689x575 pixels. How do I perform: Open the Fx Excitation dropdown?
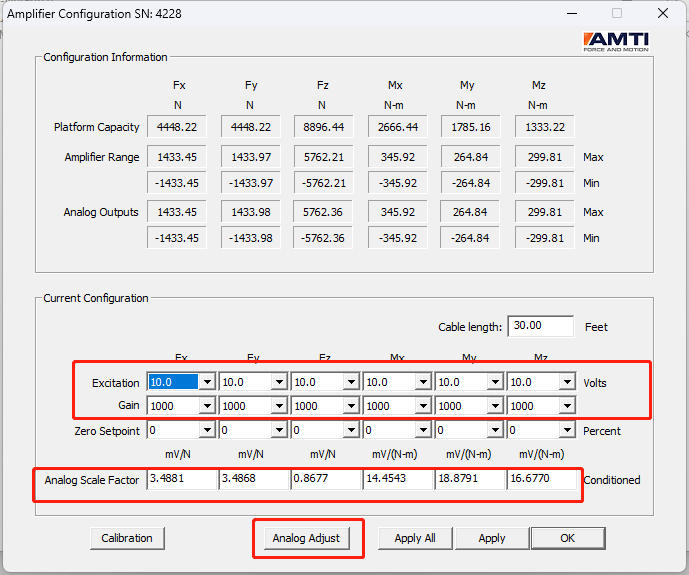181,382
